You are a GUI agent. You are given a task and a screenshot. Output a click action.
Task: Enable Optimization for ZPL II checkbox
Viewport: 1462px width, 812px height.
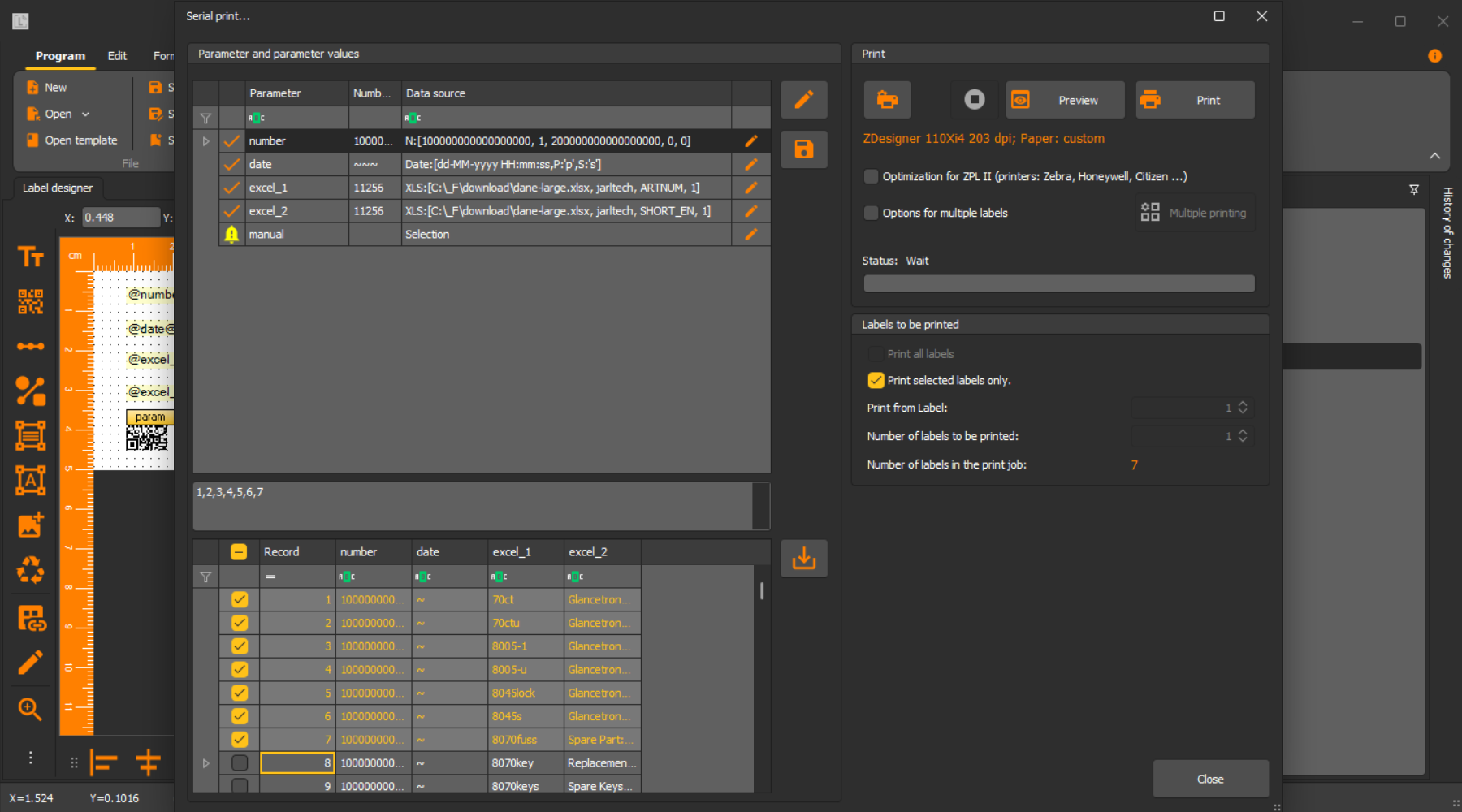(872, 176)
